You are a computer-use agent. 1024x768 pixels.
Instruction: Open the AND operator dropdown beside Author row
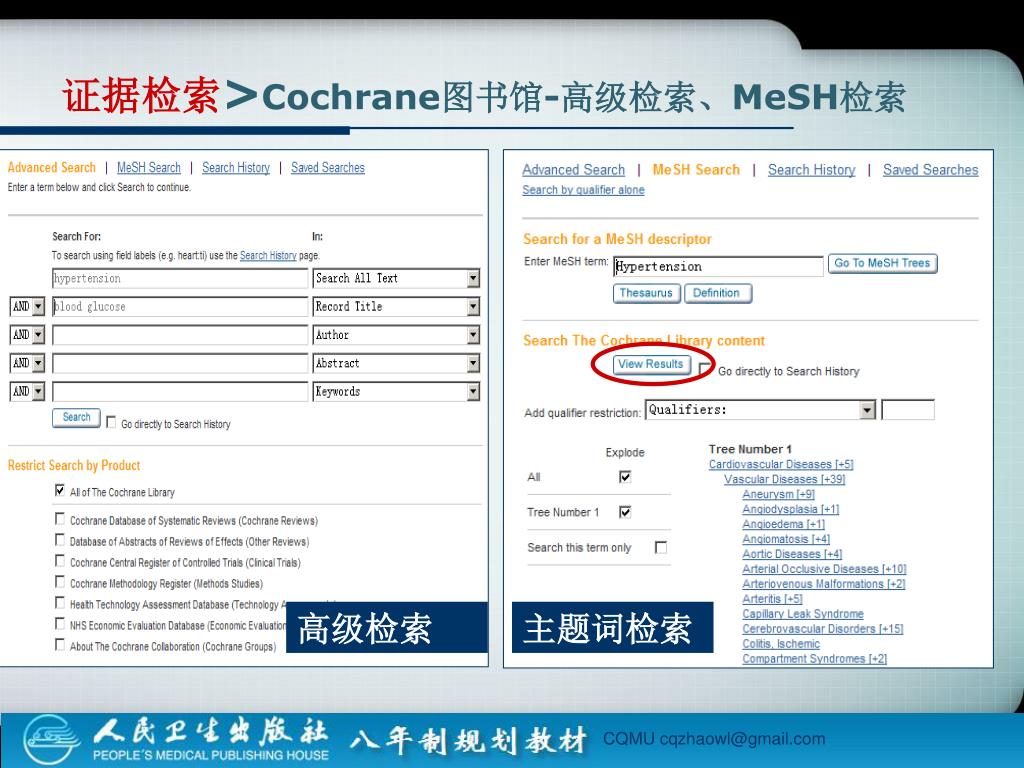pos(27,335)
